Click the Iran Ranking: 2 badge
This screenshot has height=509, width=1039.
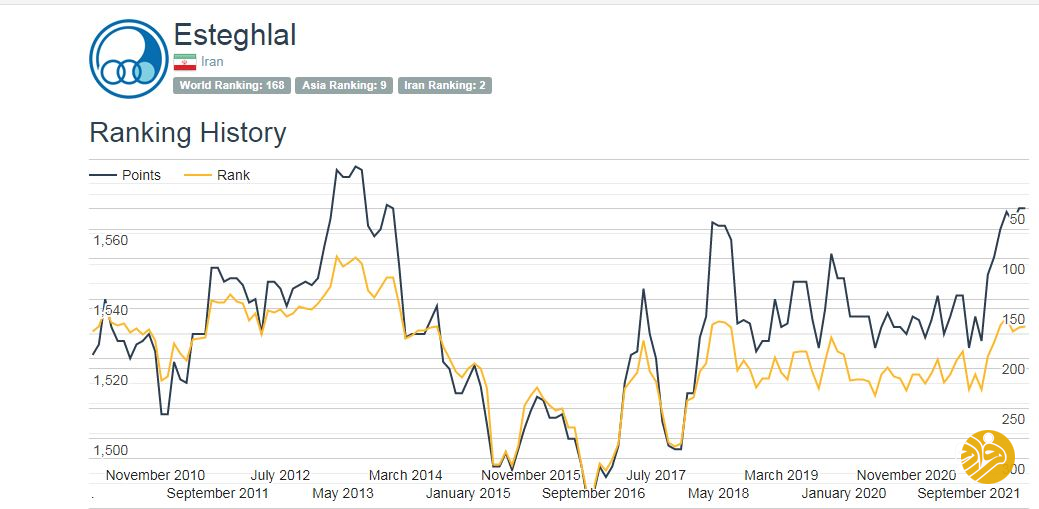(445, 85)
